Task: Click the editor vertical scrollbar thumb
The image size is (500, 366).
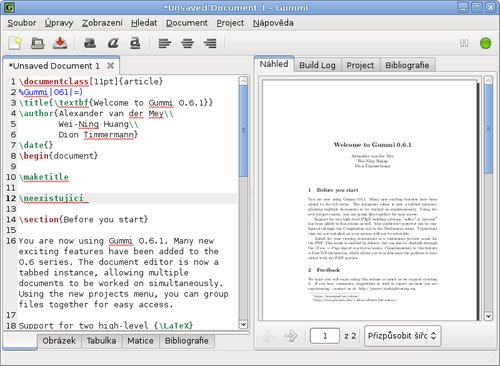Action: 244,131
